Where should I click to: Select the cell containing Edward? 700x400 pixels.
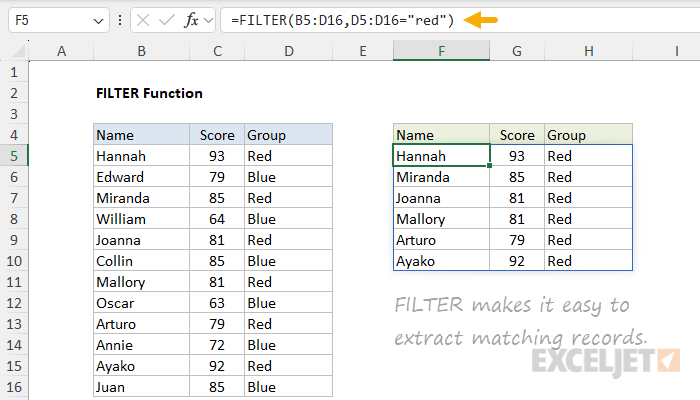[x=142, y=177]
